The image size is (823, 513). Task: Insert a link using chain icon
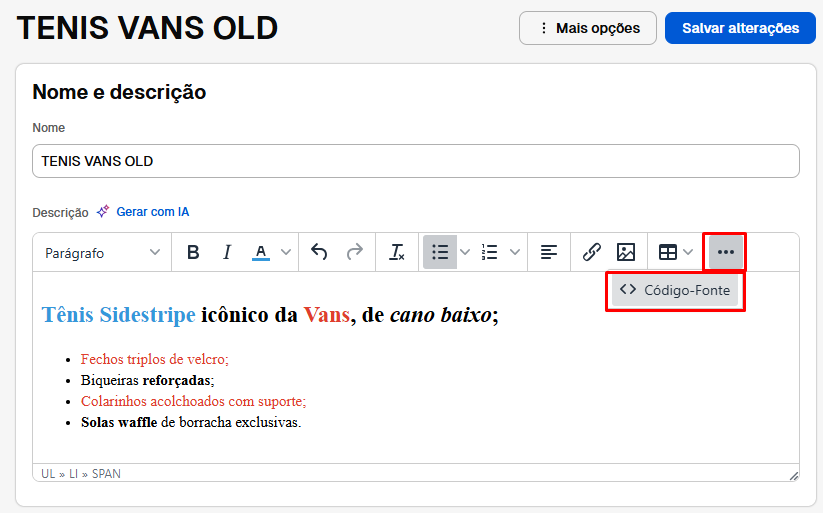coord(591,253)
